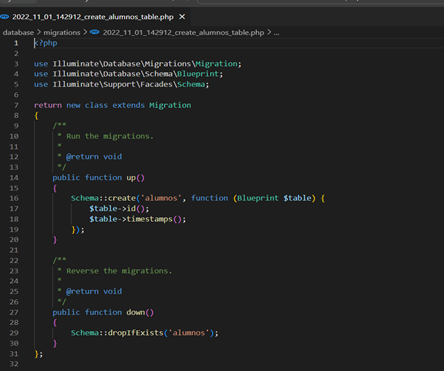Click the chevron after 'database' in breadcrumb
Viewport: 444px width, 371px height.
39,32
